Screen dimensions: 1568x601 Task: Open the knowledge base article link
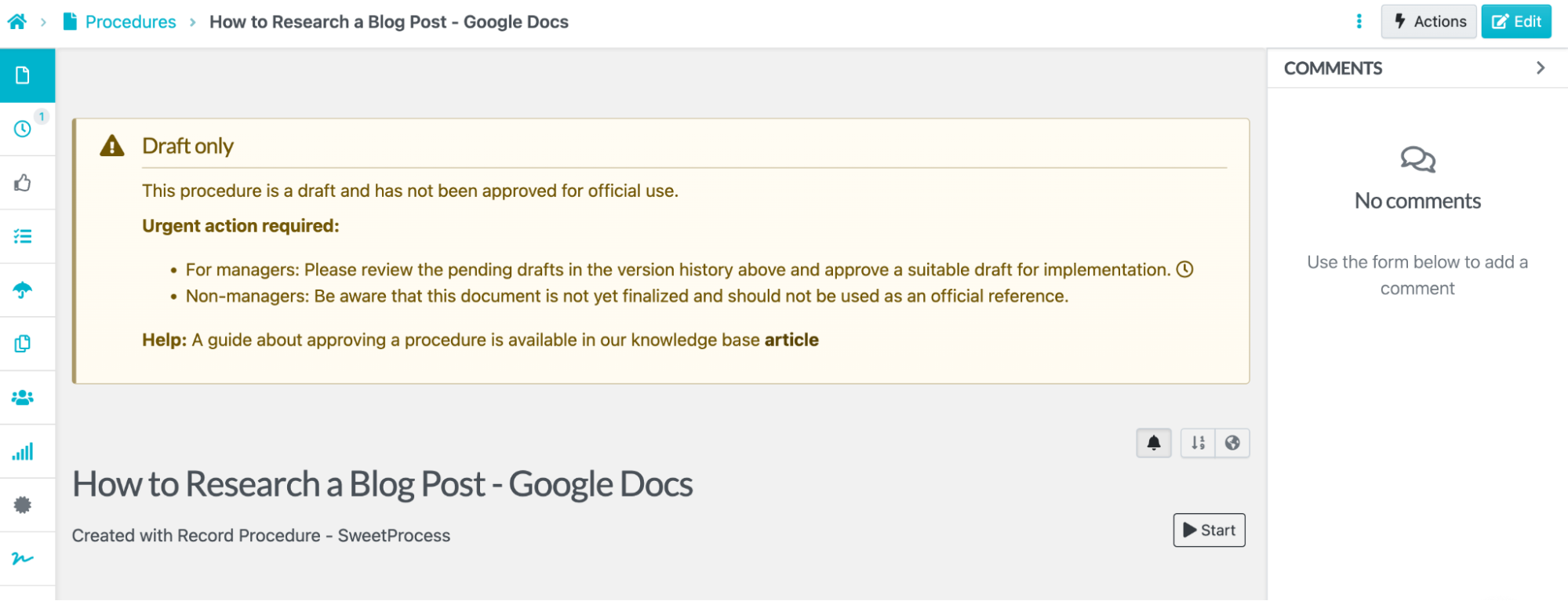791,340
